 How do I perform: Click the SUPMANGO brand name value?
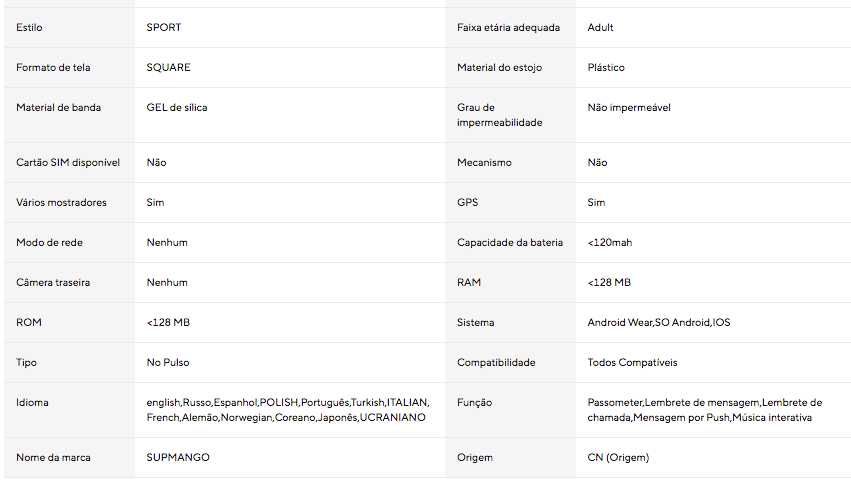(x=178, y=458)
